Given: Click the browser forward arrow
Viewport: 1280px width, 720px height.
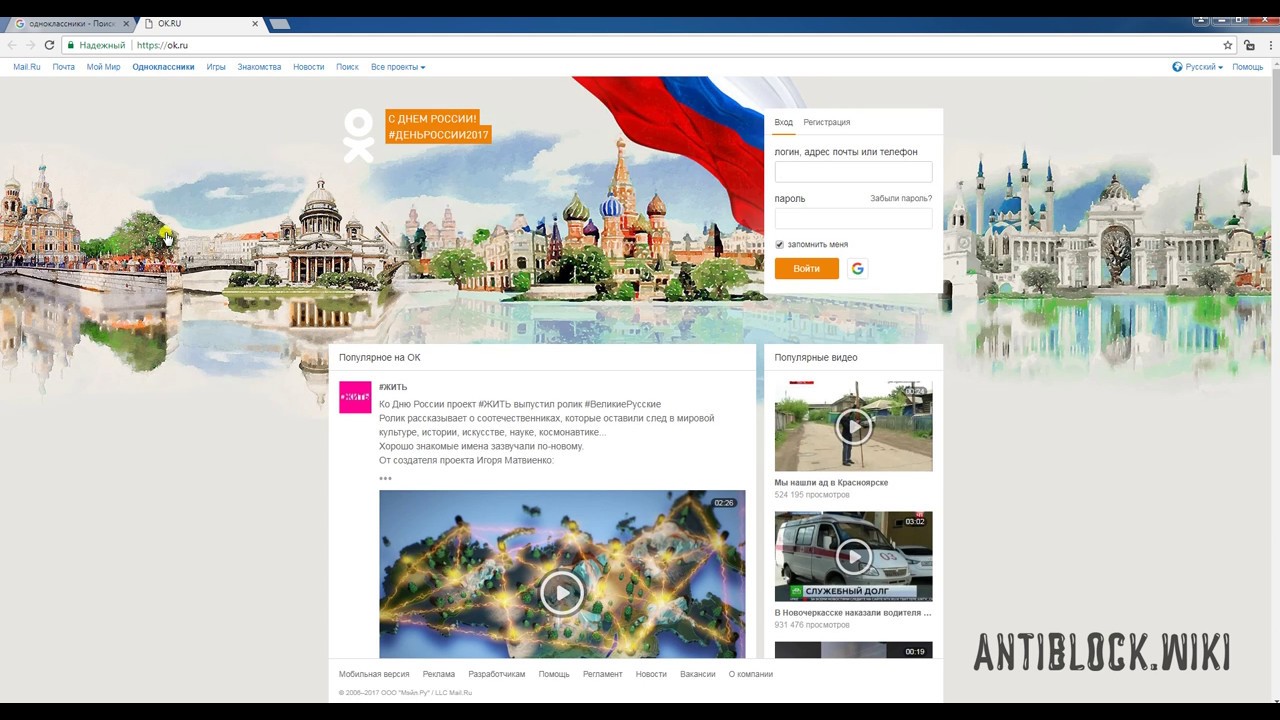Looking at the screenshot, I should point(30,45).
